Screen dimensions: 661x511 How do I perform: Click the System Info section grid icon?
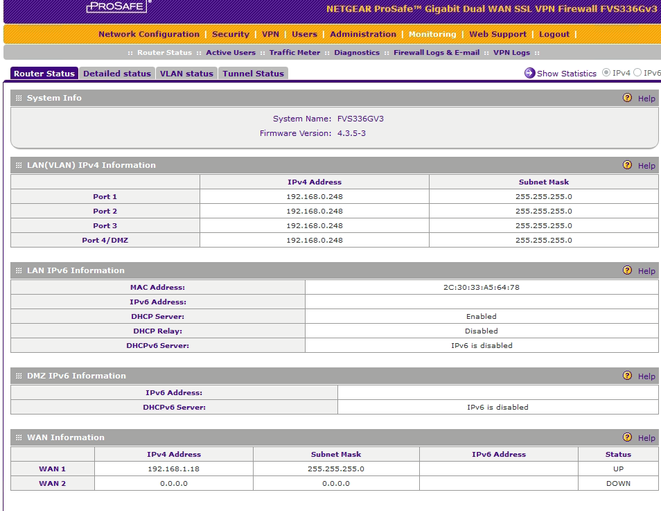pos(19,98)
